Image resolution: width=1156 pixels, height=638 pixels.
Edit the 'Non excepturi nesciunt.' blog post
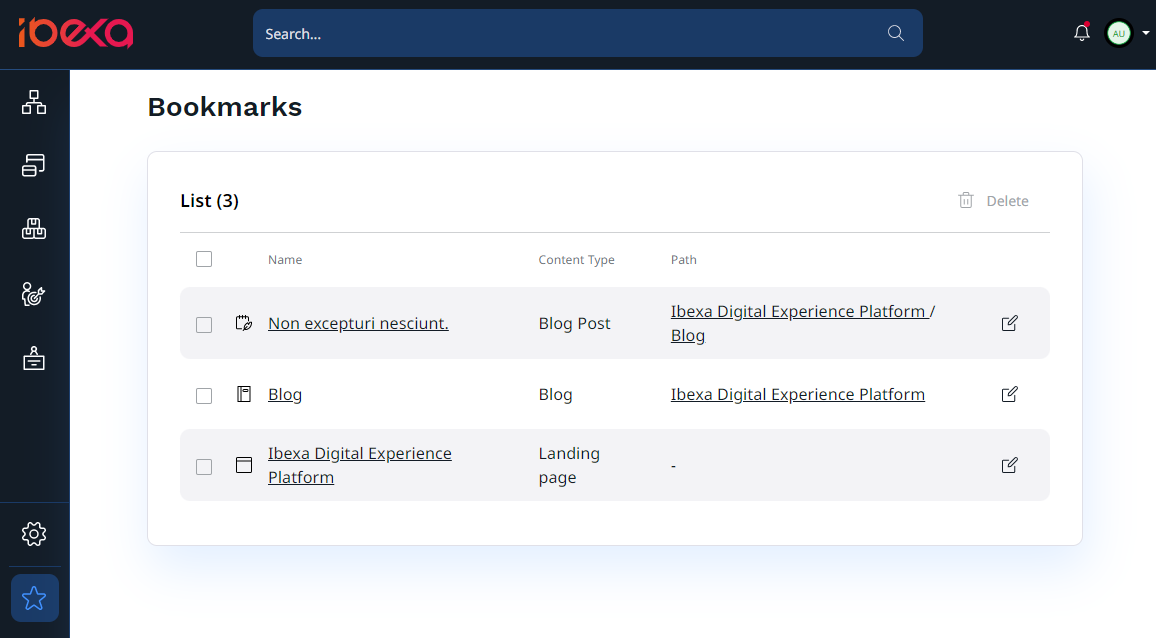[1009, 323]
